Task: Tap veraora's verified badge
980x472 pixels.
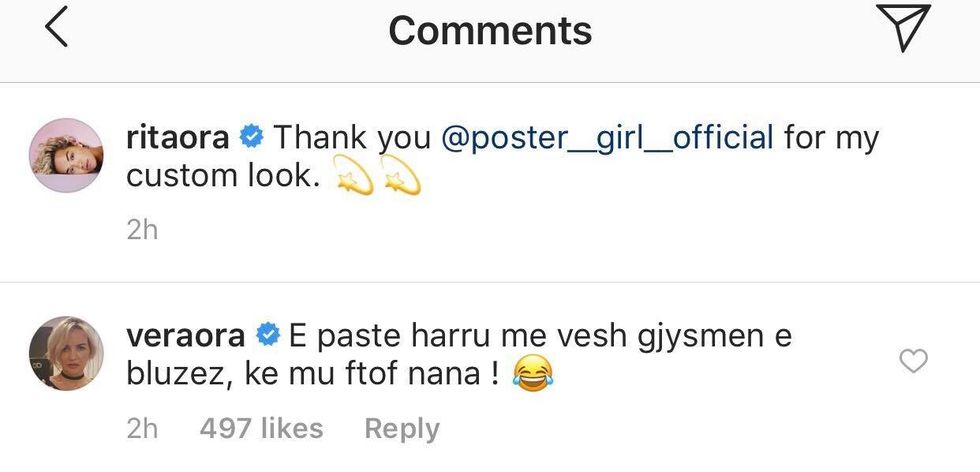Action: click(x=267, y=335)
